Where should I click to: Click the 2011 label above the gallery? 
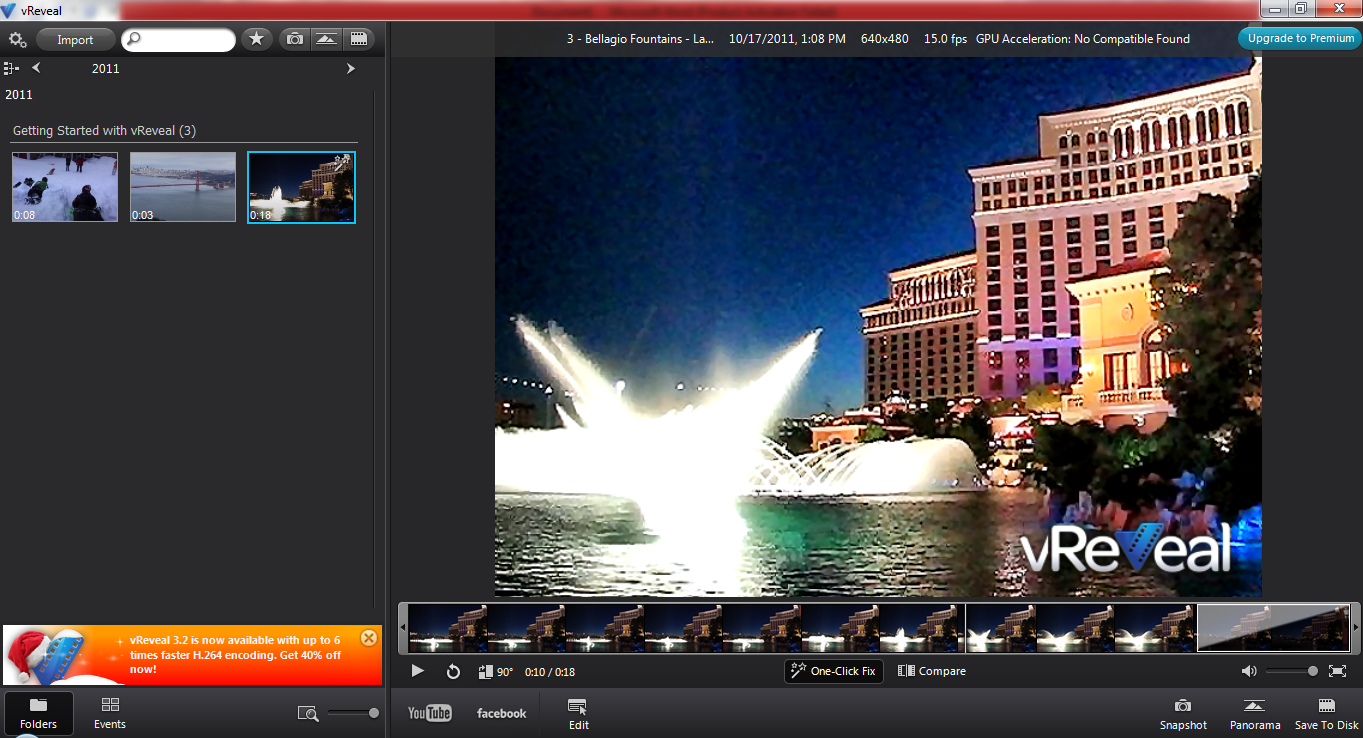pos(19,95)
